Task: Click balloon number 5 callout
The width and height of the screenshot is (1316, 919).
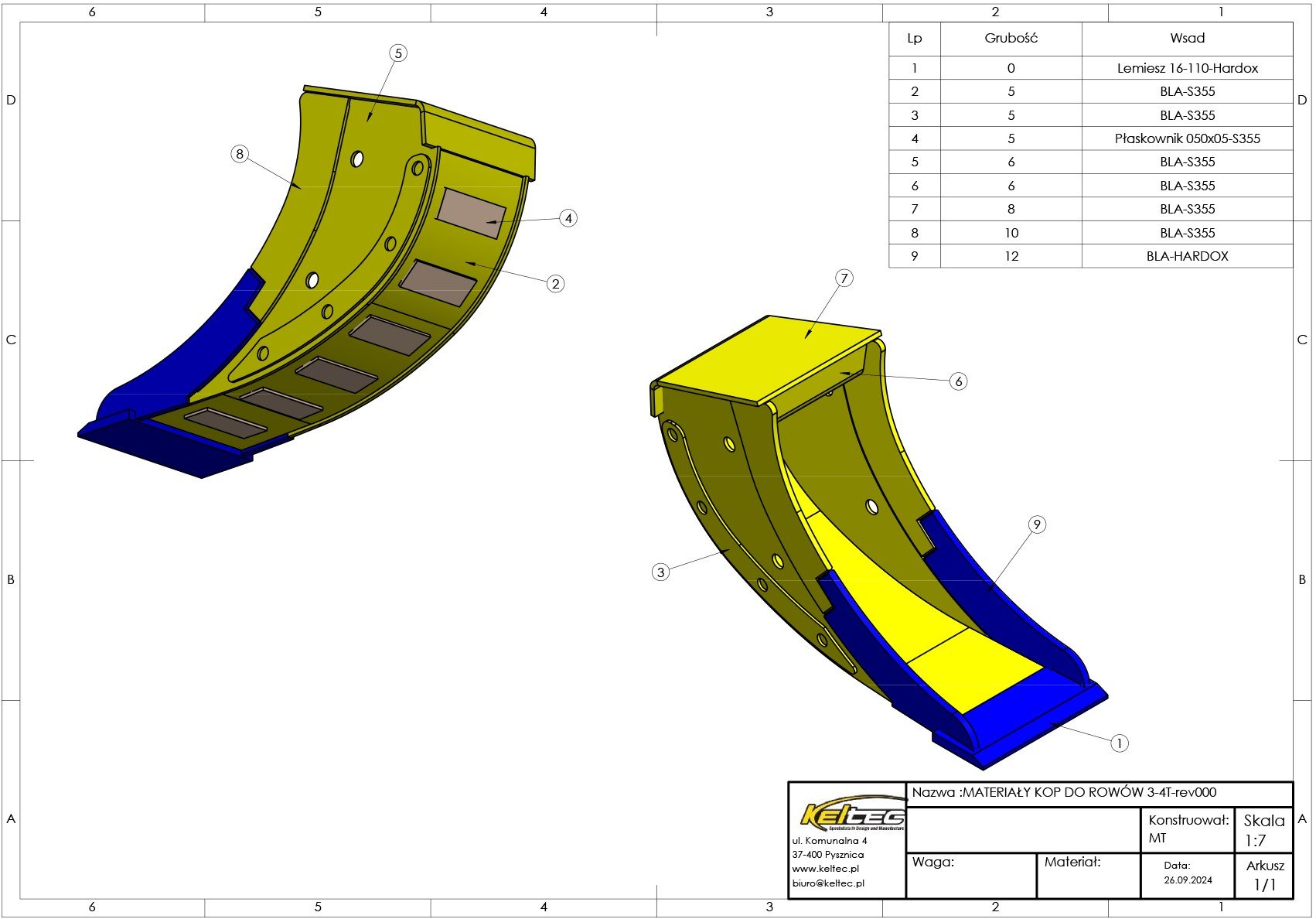Action: [x=398, y=53]
